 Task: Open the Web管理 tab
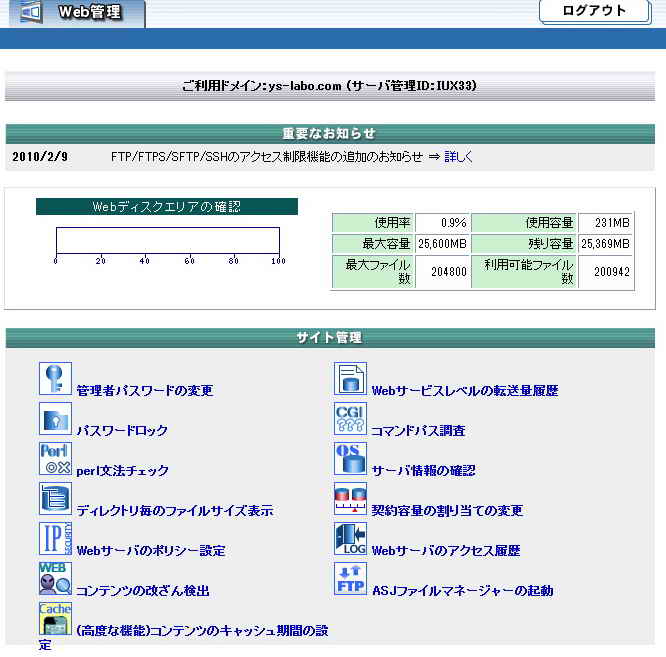tap(75, 13)
